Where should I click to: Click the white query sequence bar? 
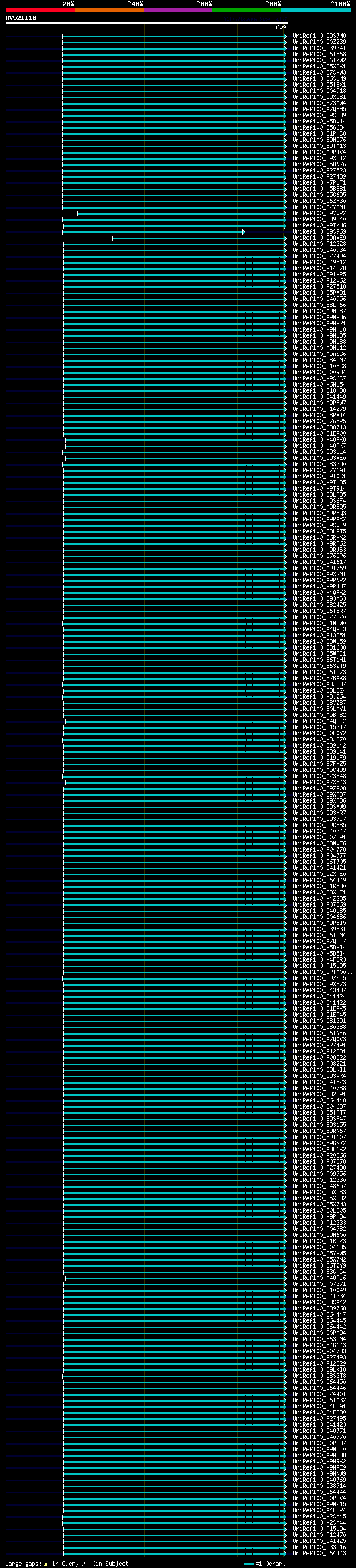147,22
